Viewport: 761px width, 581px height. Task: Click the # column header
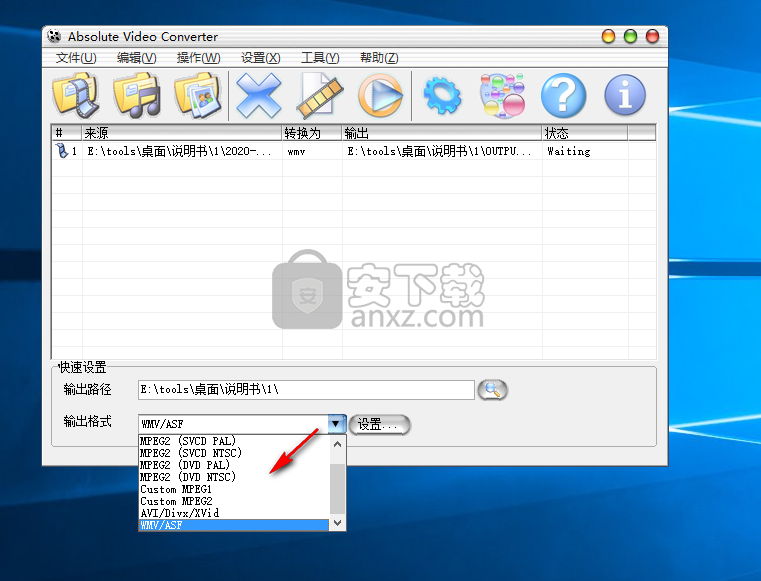click(x=66, y=133)
